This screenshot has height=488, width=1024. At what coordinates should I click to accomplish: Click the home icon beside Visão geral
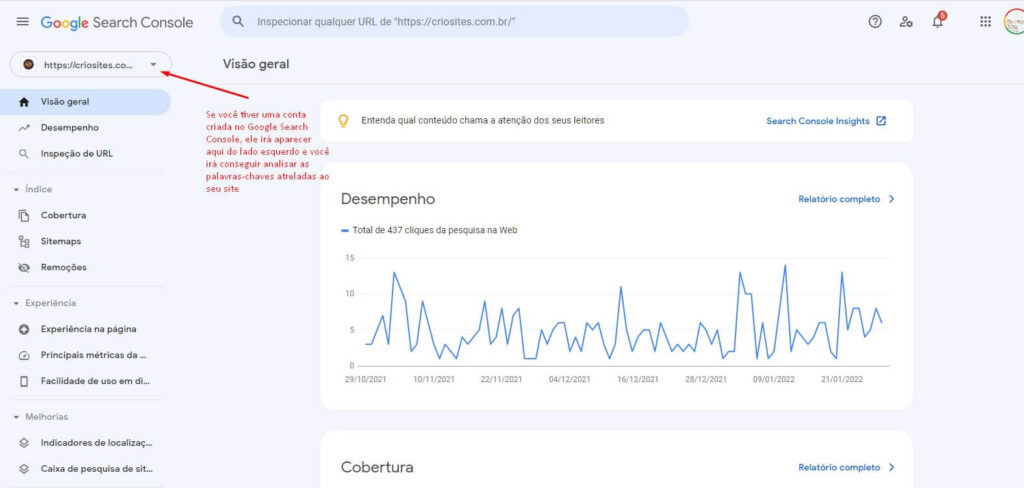(24, 102)
